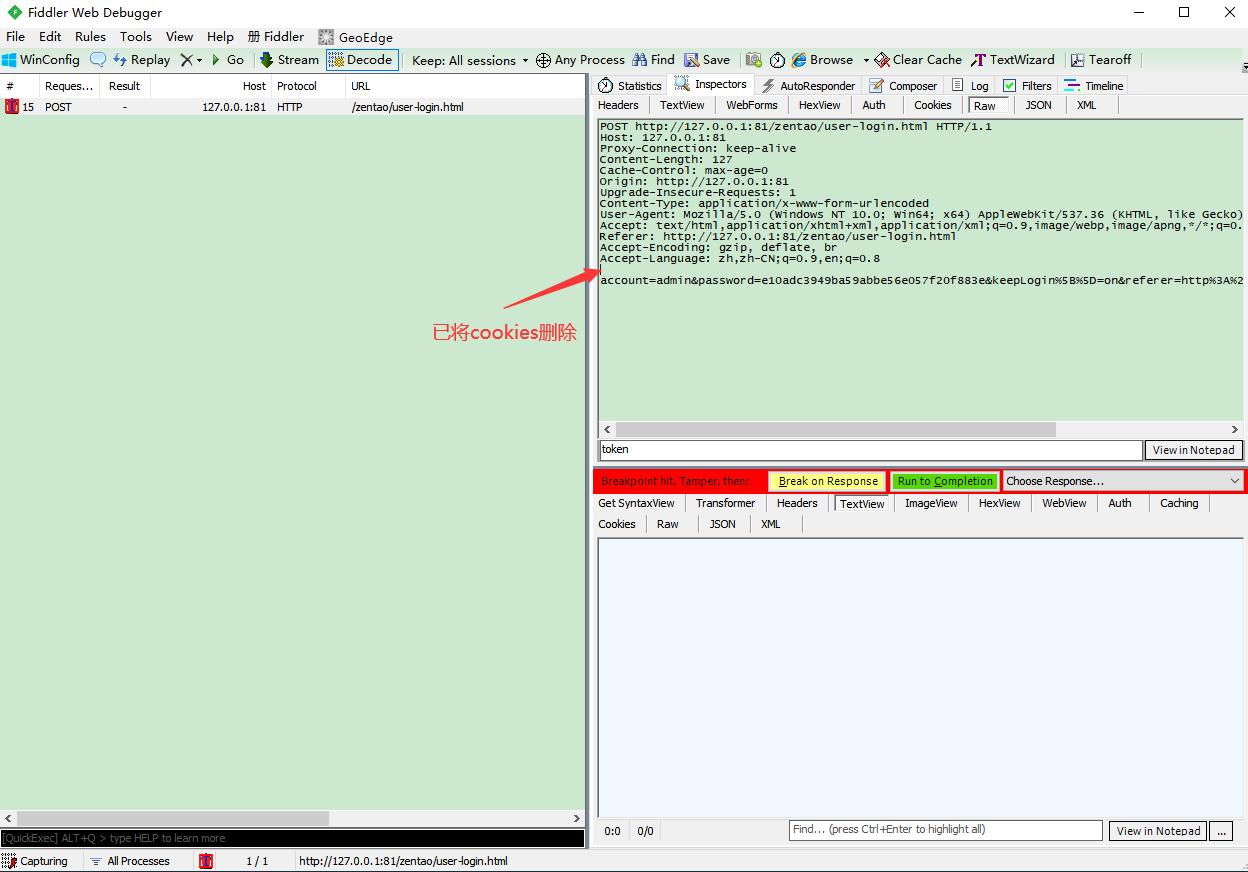Open Find sessions binoculars
The width and height of the screenshot is (1248, 872).
pyautogui.click(x=653, y=60)
